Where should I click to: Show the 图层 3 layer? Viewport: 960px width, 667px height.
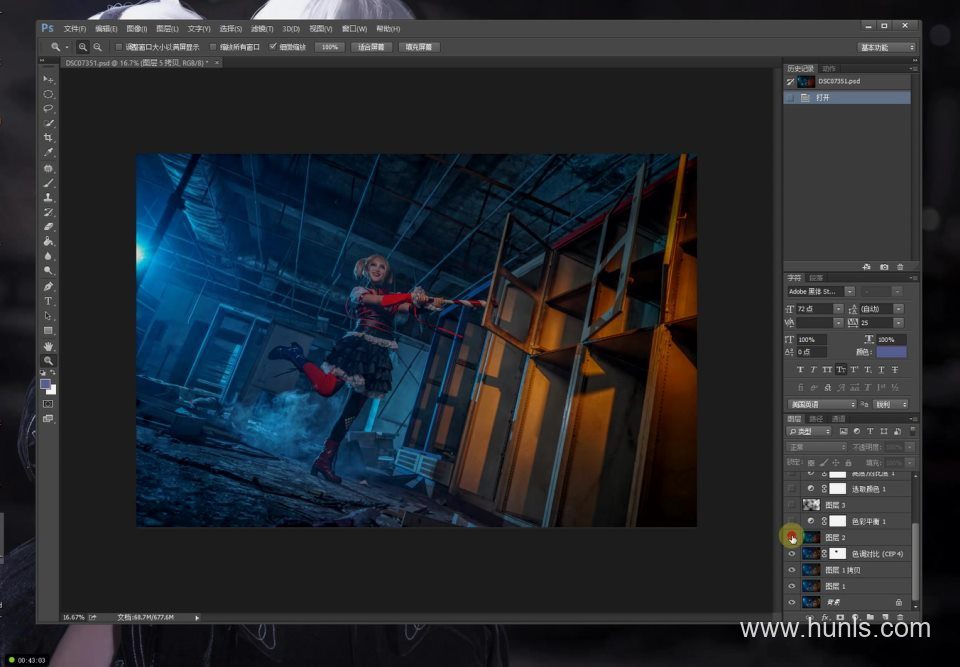(x=792, y=505)
